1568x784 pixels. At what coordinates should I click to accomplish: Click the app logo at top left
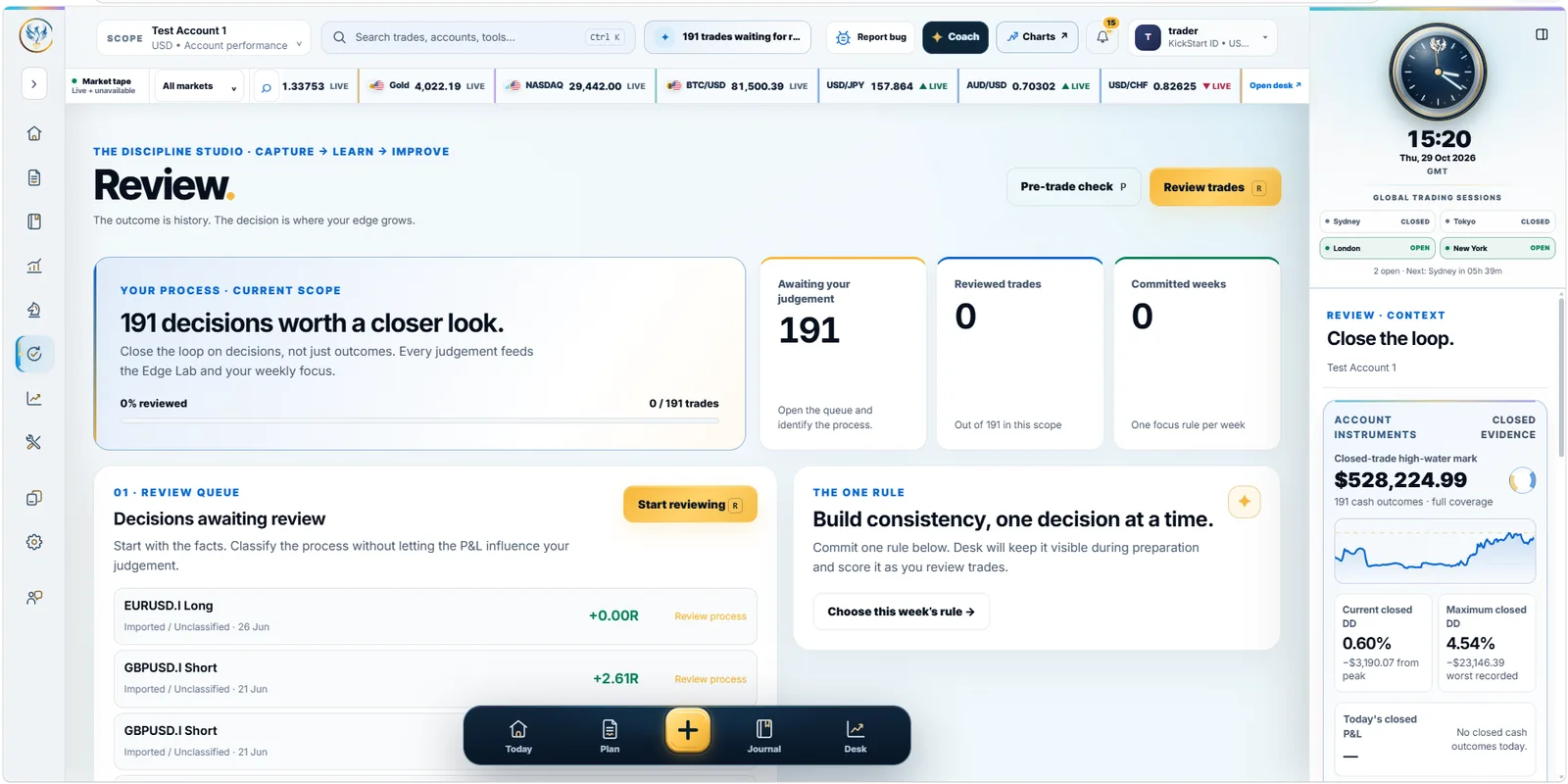click(36, 35)
